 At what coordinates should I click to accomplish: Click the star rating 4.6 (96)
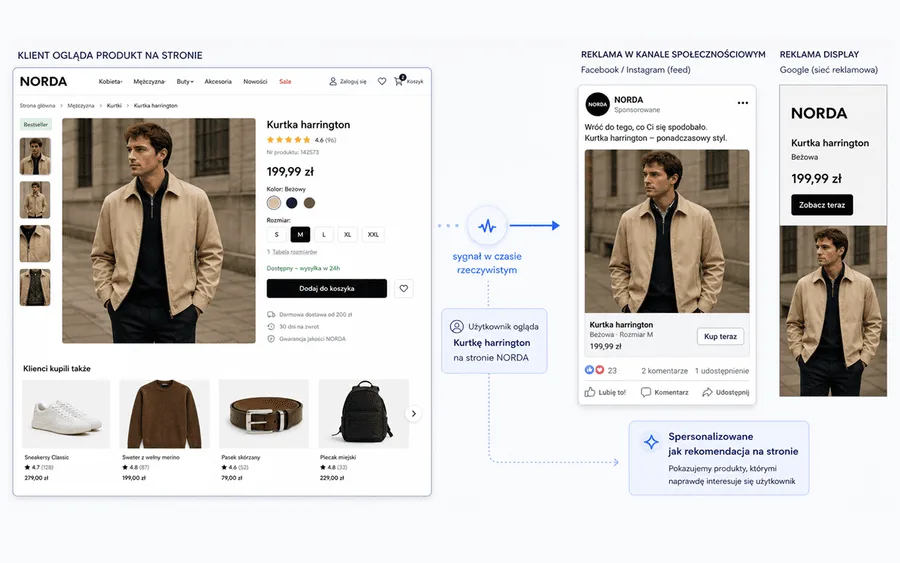[x=301, y=140]
